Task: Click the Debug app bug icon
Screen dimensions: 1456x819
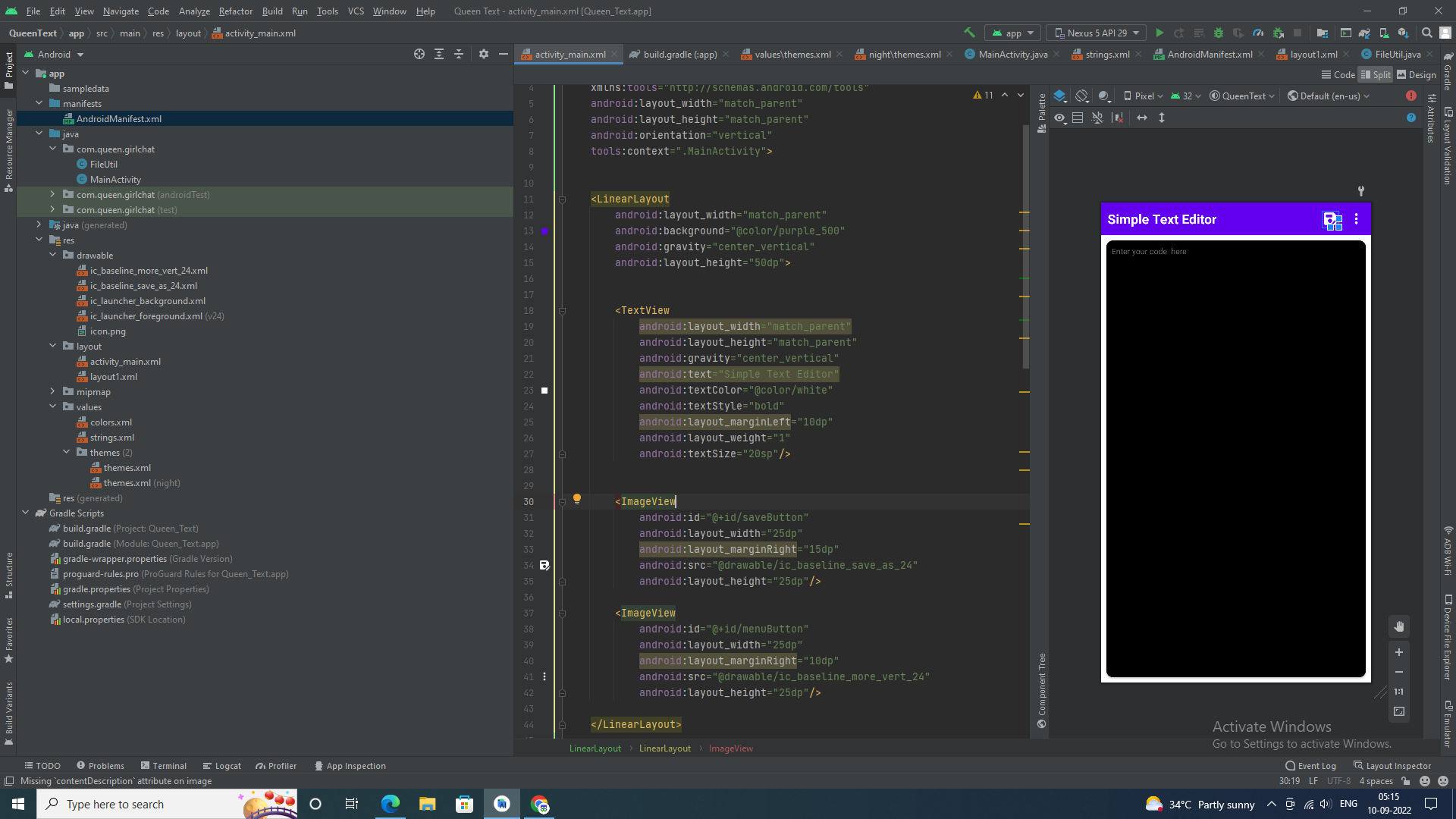Action: click(1219, 33)
